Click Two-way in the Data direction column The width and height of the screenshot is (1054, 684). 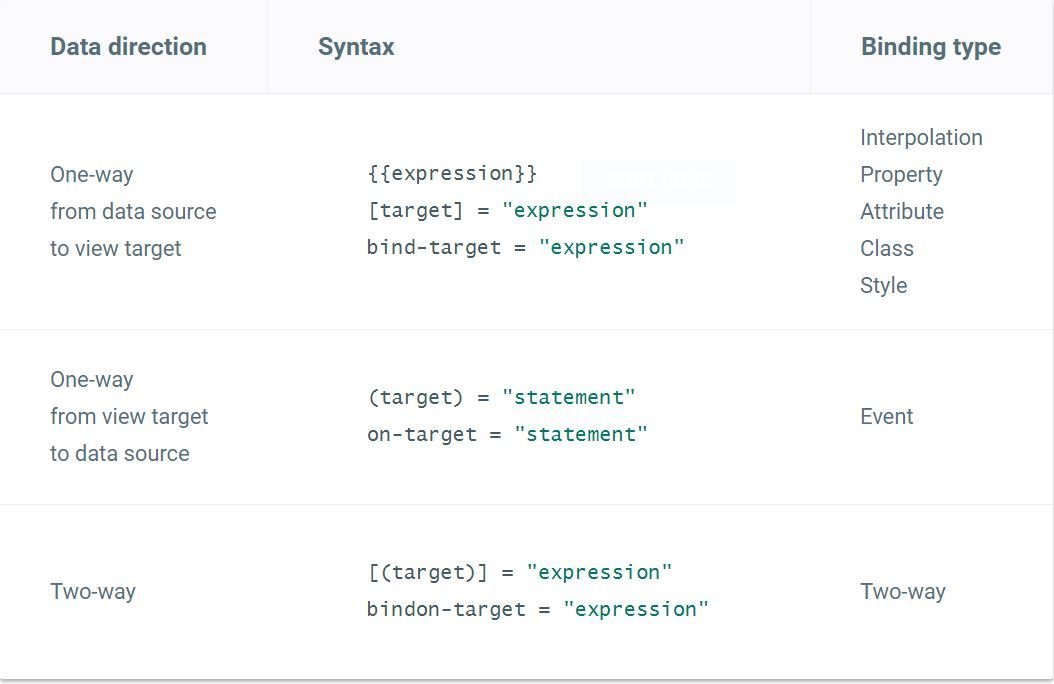pos(93,592)
